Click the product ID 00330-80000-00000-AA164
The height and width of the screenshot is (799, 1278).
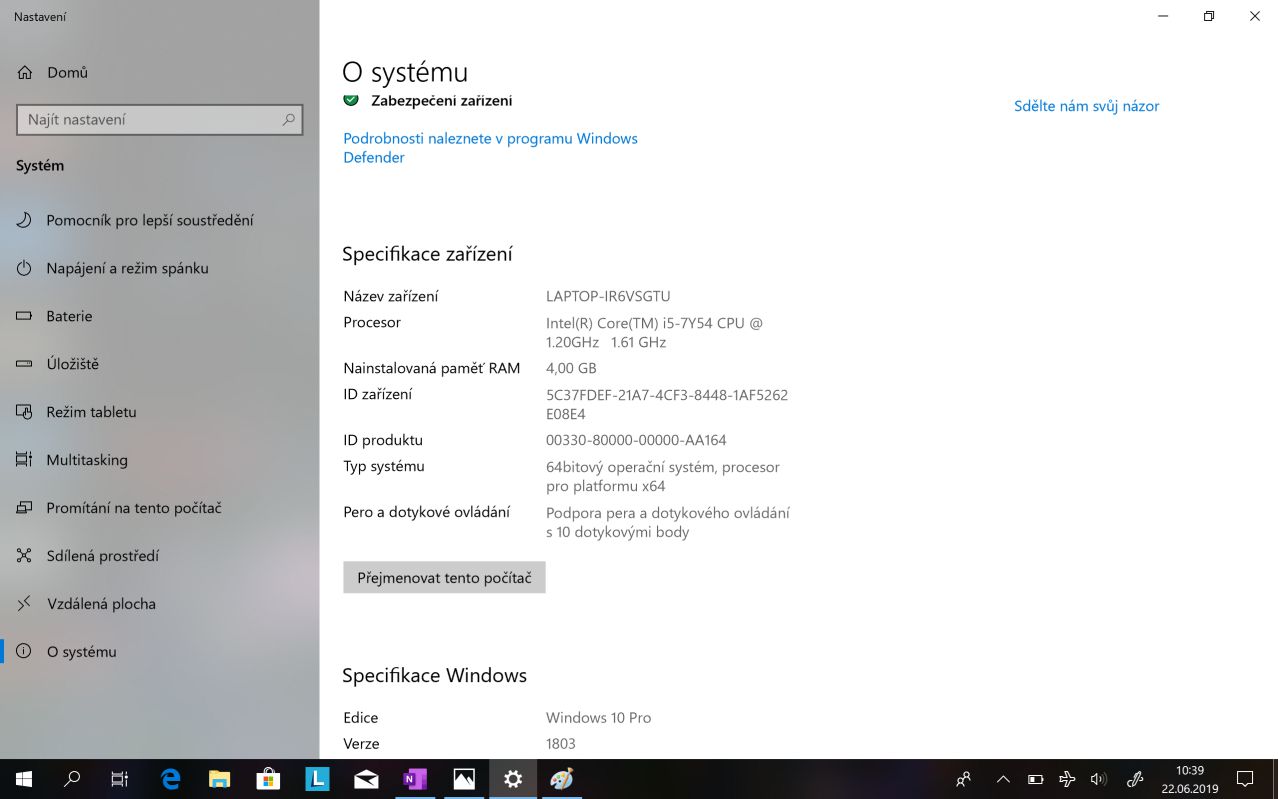point(636,440)
